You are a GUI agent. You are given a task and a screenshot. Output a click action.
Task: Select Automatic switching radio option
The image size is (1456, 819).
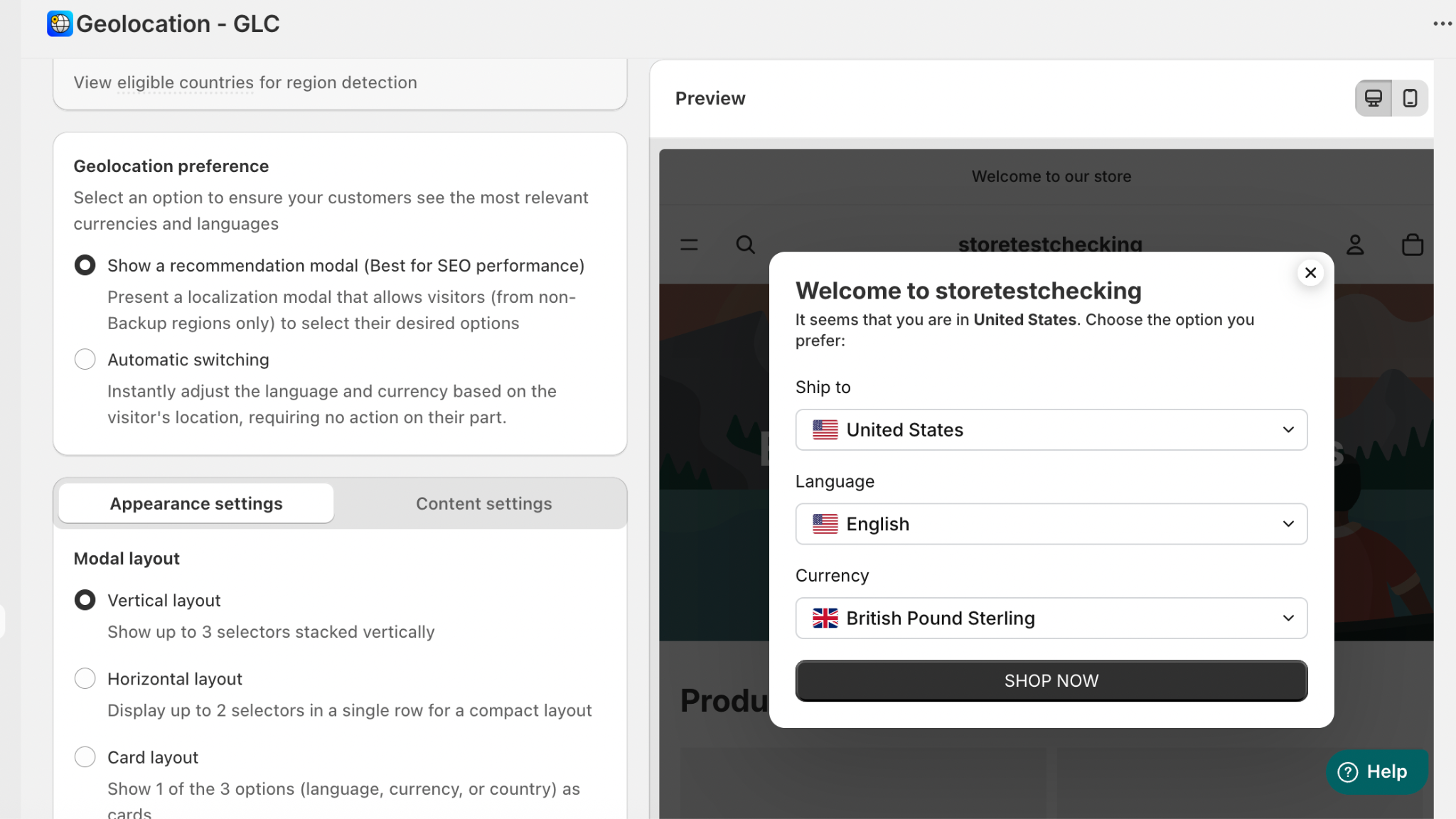coord(85,360)
